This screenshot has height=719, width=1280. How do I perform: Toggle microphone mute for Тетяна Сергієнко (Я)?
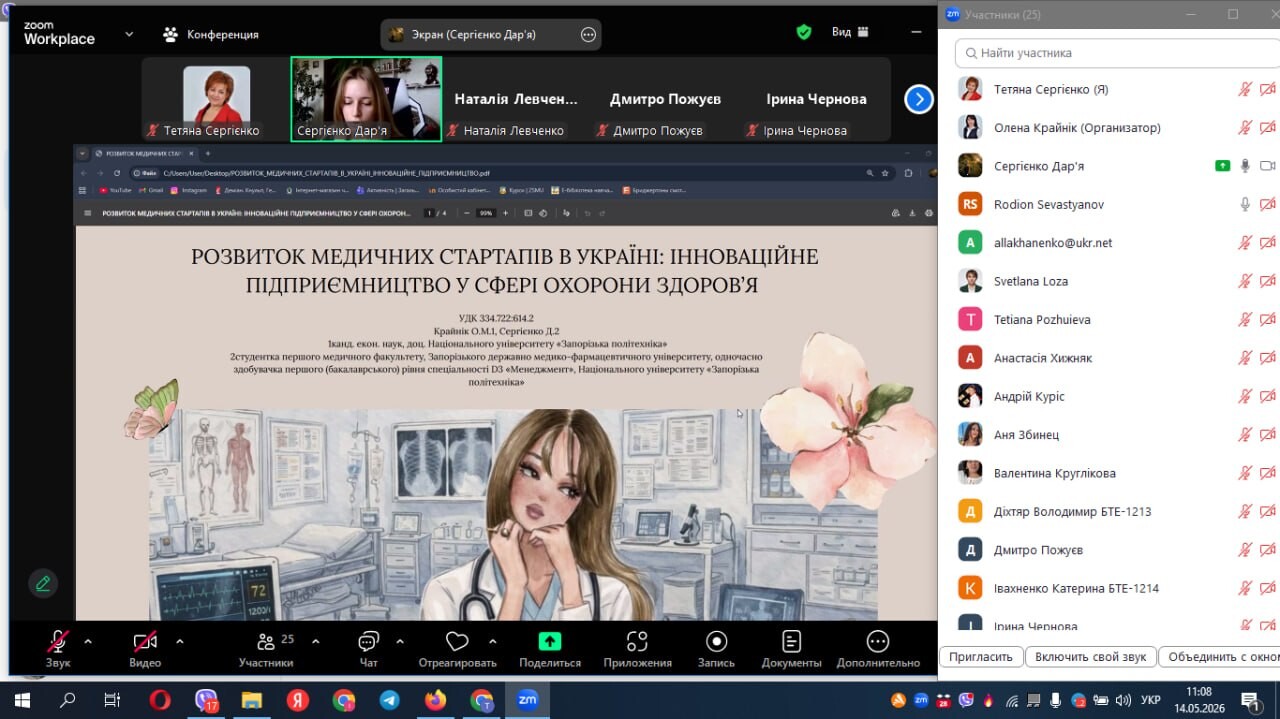(1245, 89)
